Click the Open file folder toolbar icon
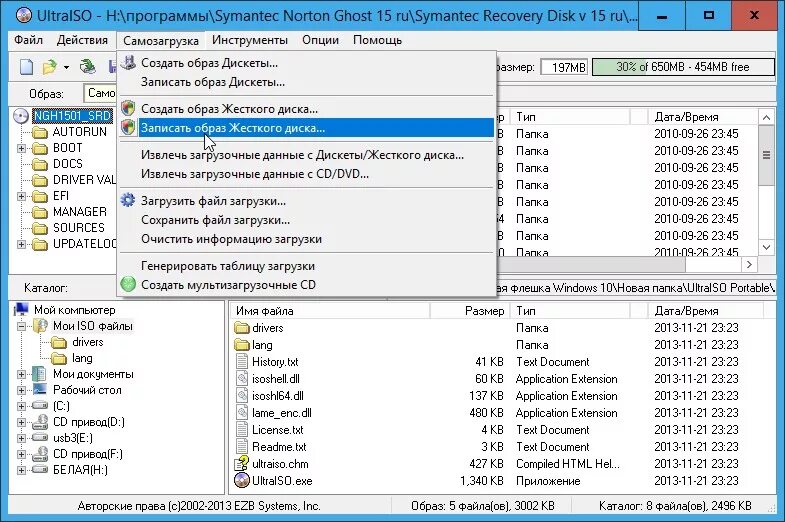The height and width of the screenshot is (522, 785). [50, 67]
